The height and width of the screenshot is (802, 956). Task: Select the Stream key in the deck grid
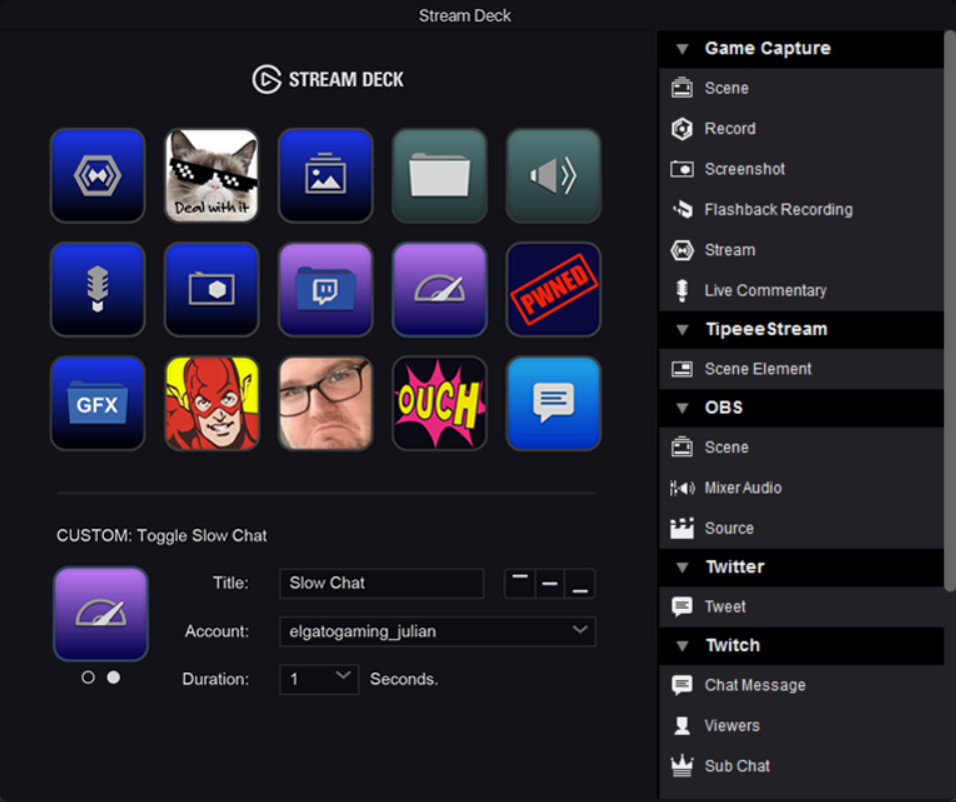tap(98, 176)
